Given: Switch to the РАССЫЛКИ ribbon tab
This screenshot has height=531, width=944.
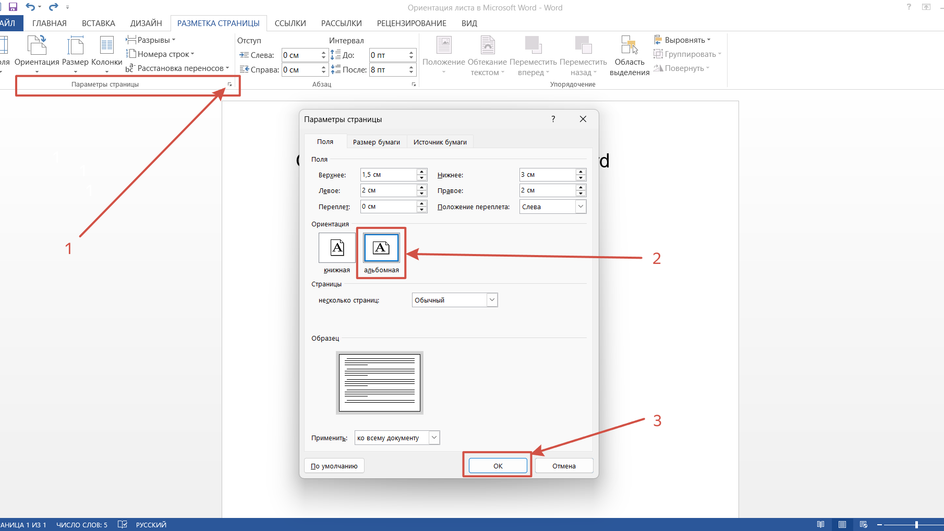Looking at the screenshot, I should pos(341,23).
